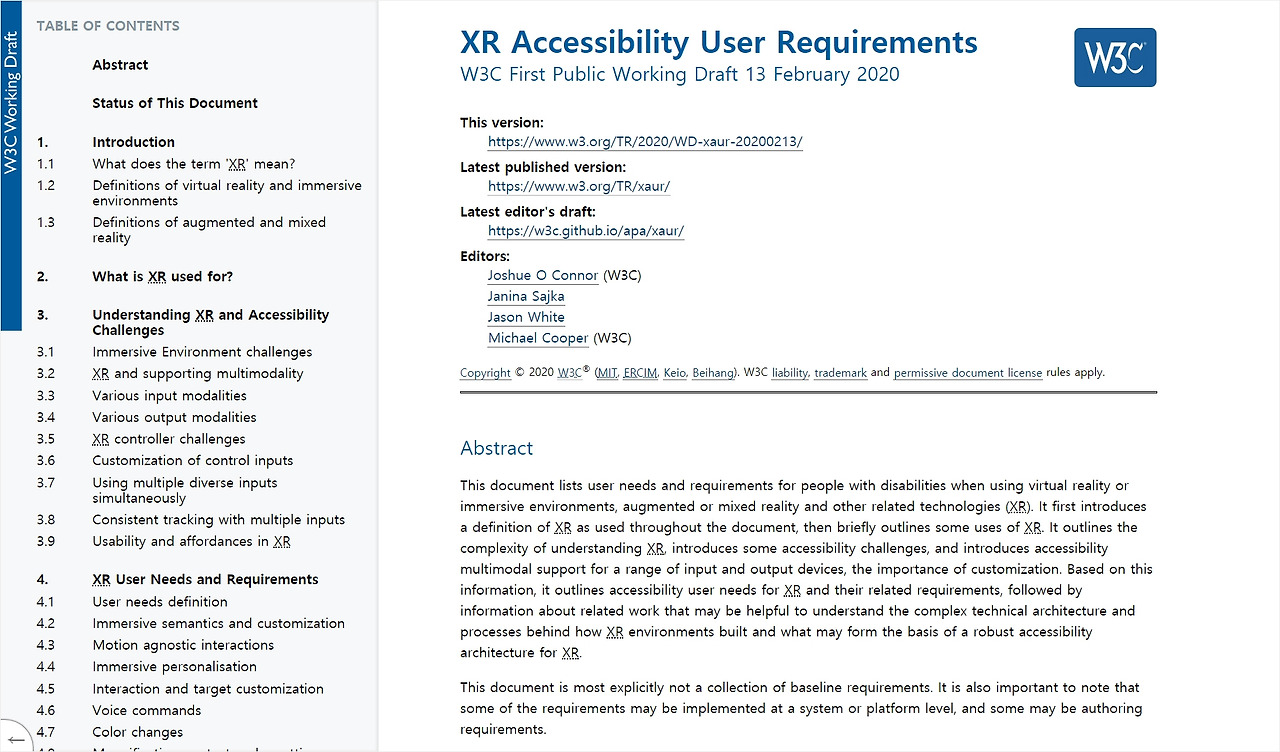The image size is (1280, 752).
Task: Click the W3C logo image
Action: [x=1114, y=57]
